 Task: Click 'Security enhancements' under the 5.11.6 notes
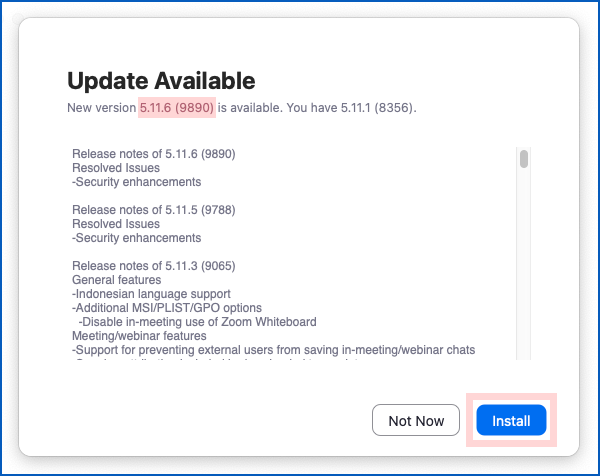pyautogui.click(x=137, y=182)
